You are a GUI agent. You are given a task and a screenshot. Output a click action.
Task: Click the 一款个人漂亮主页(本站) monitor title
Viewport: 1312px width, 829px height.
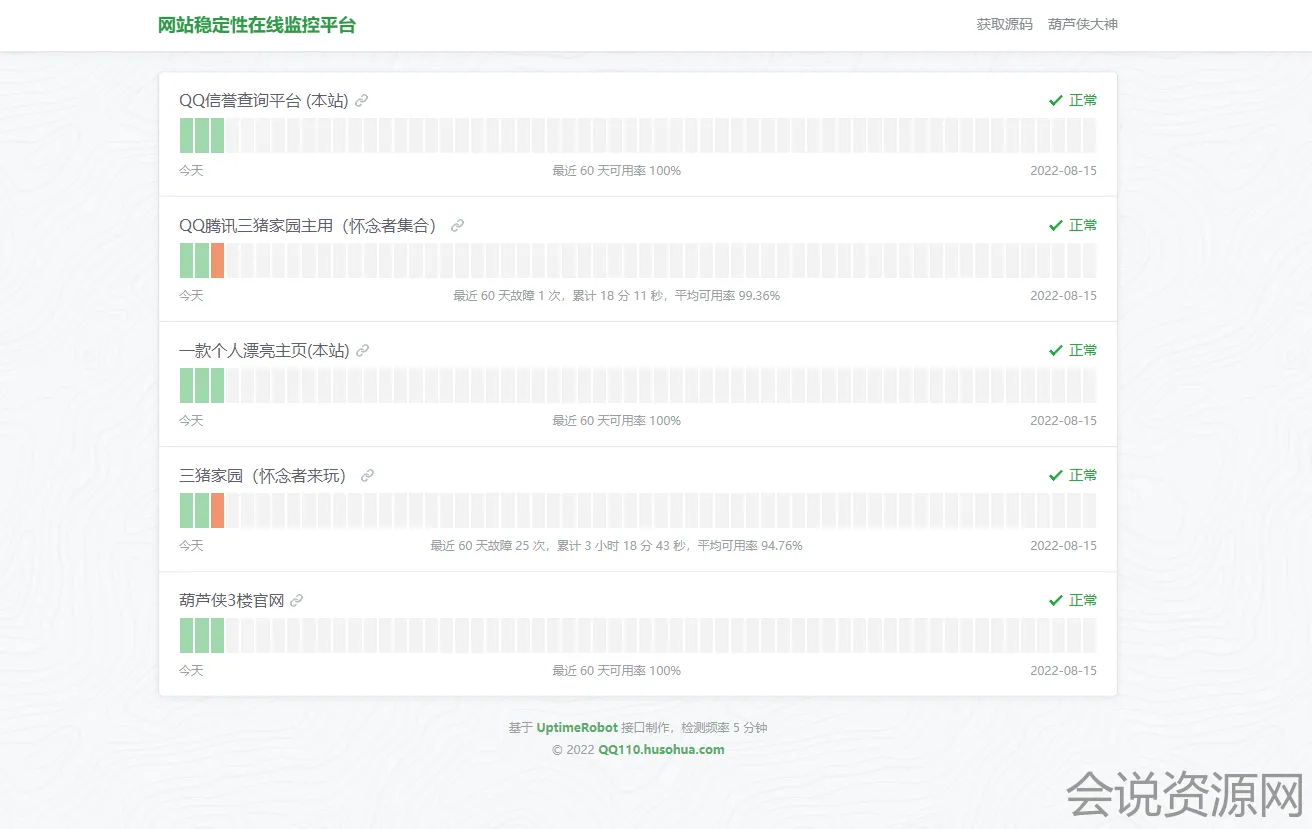[x=264, y=351]
